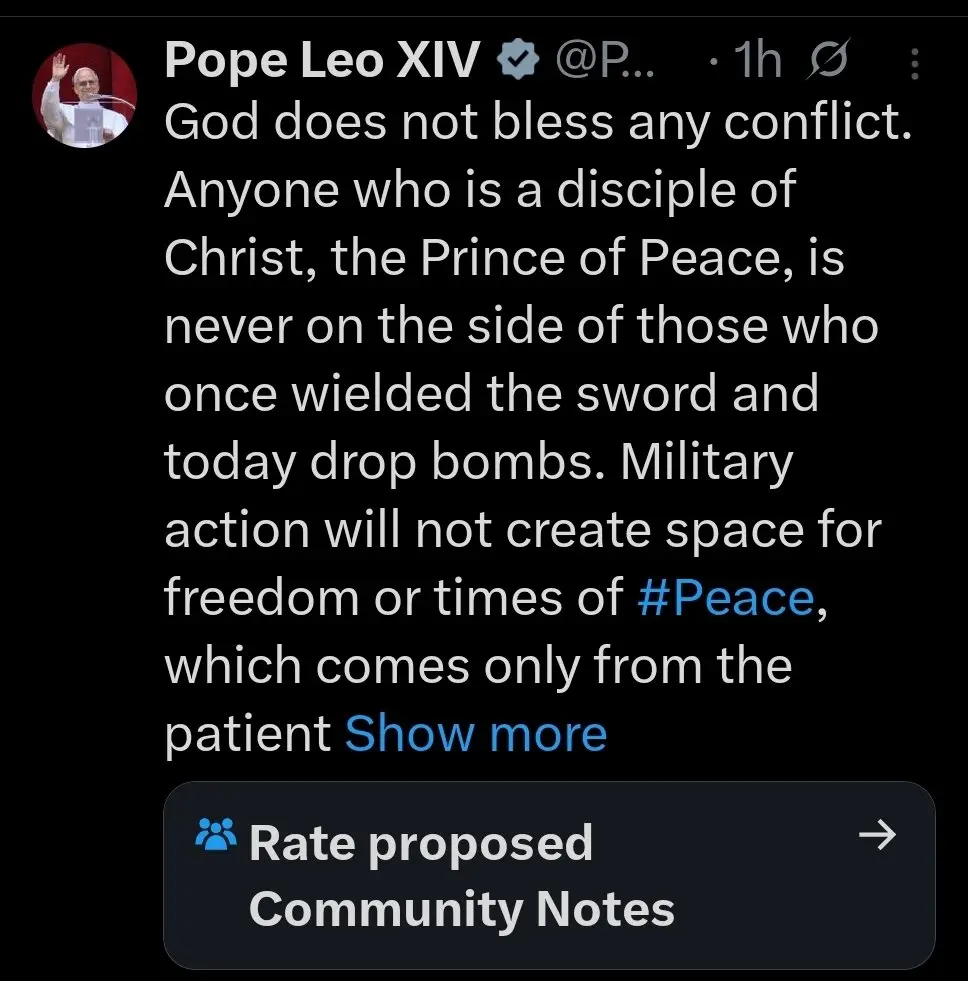The width and height of the screenshot is (968, 981).
Task: Click the text "today drop bombs. Military"
Action: 479,462
